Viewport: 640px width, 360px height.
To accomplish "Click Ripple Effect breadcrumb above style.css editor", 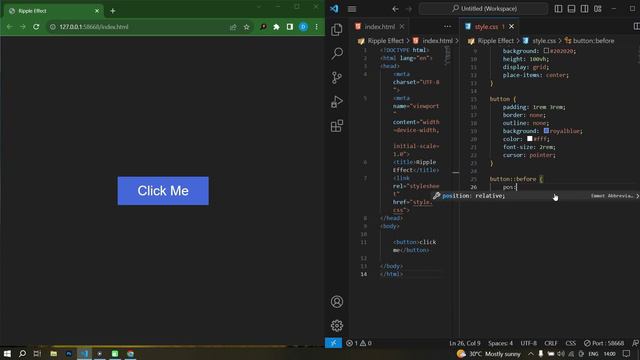I will [496, 41].
